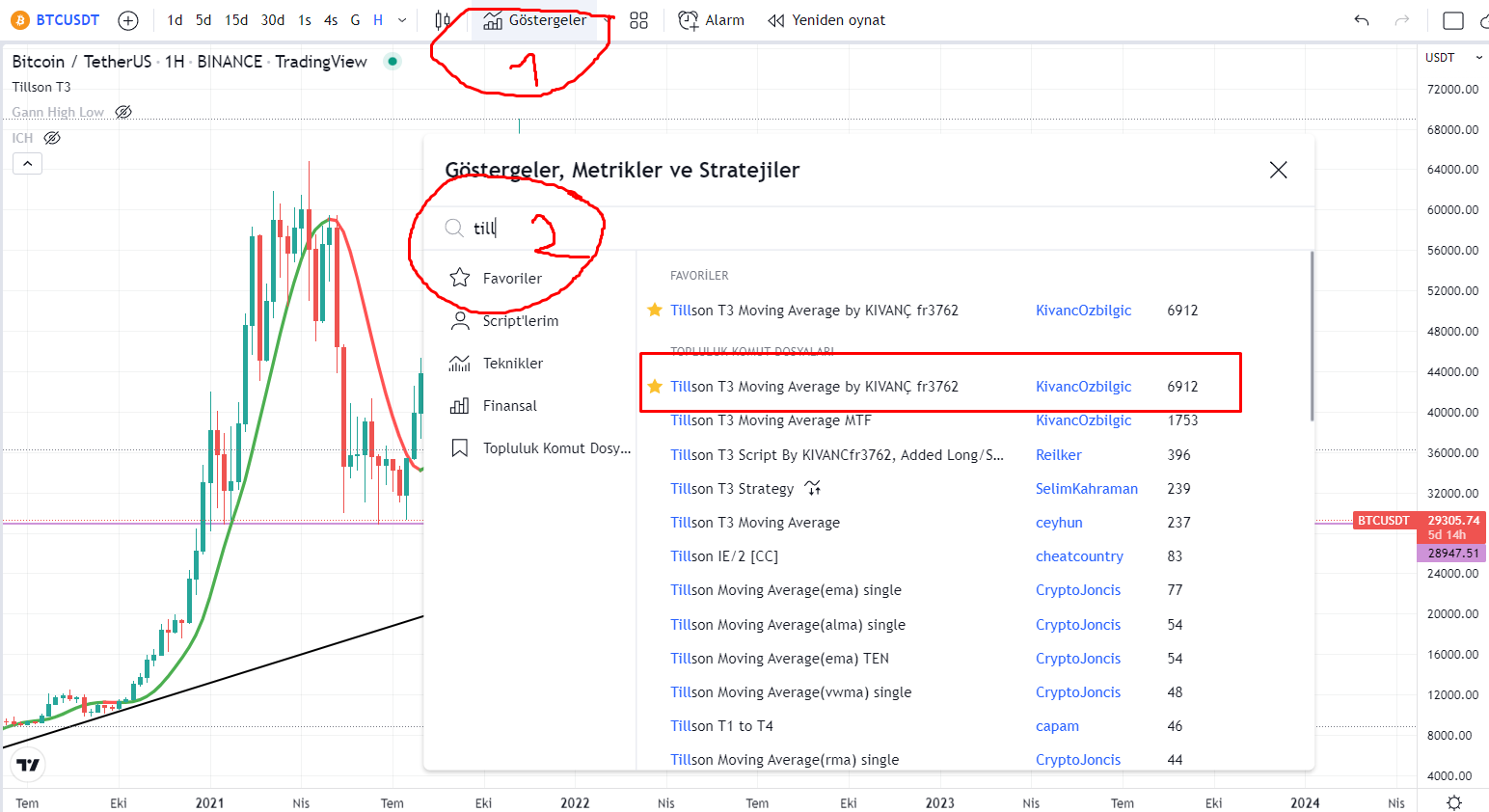Unfavorite the Tillson T3 star in FAVORİLER section

(655, 310)
